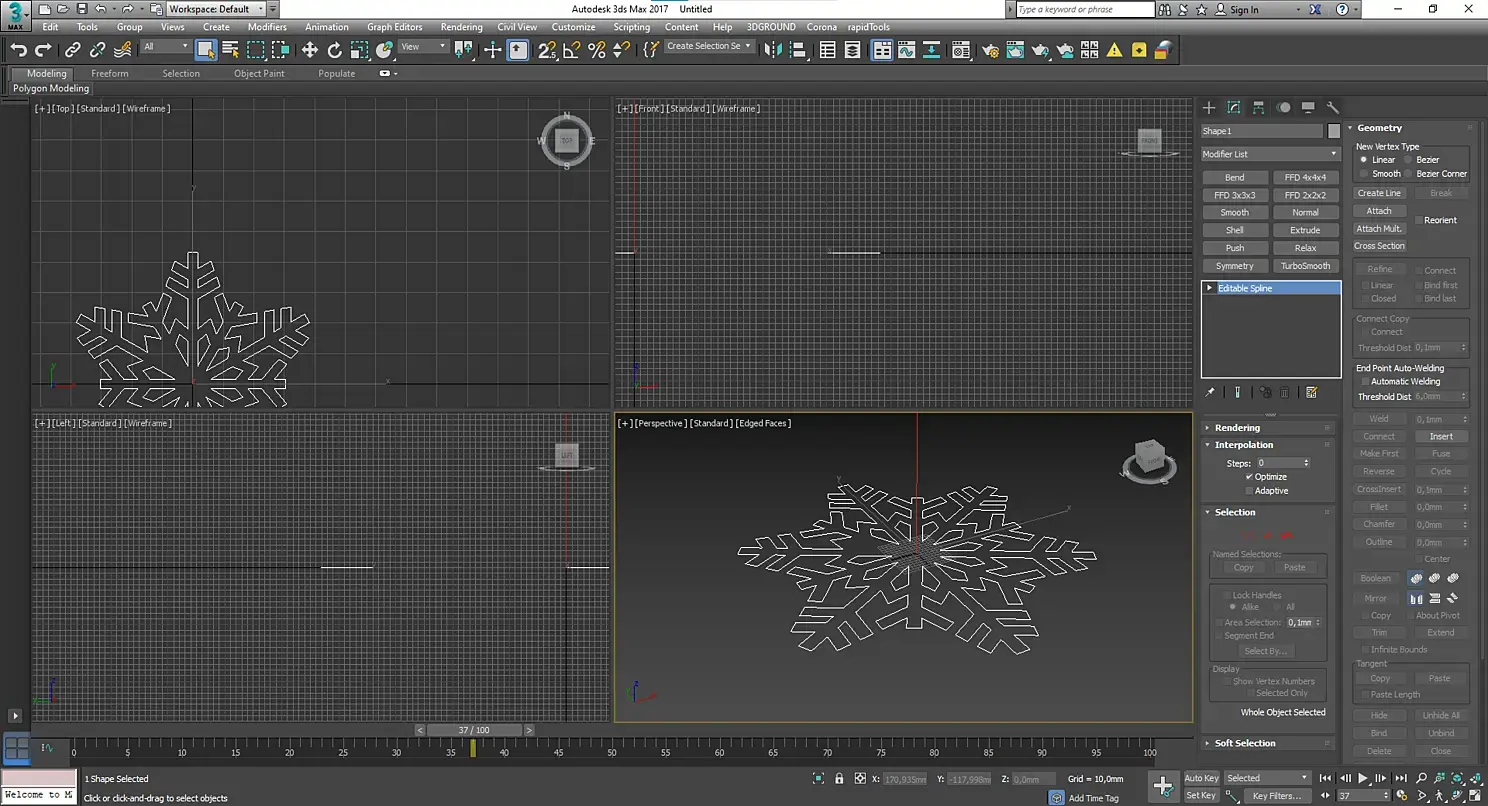The height and width of the screenshot is (806, 1488).
Task: Switch to the Freeform ribbon tab
Action: 109,74
